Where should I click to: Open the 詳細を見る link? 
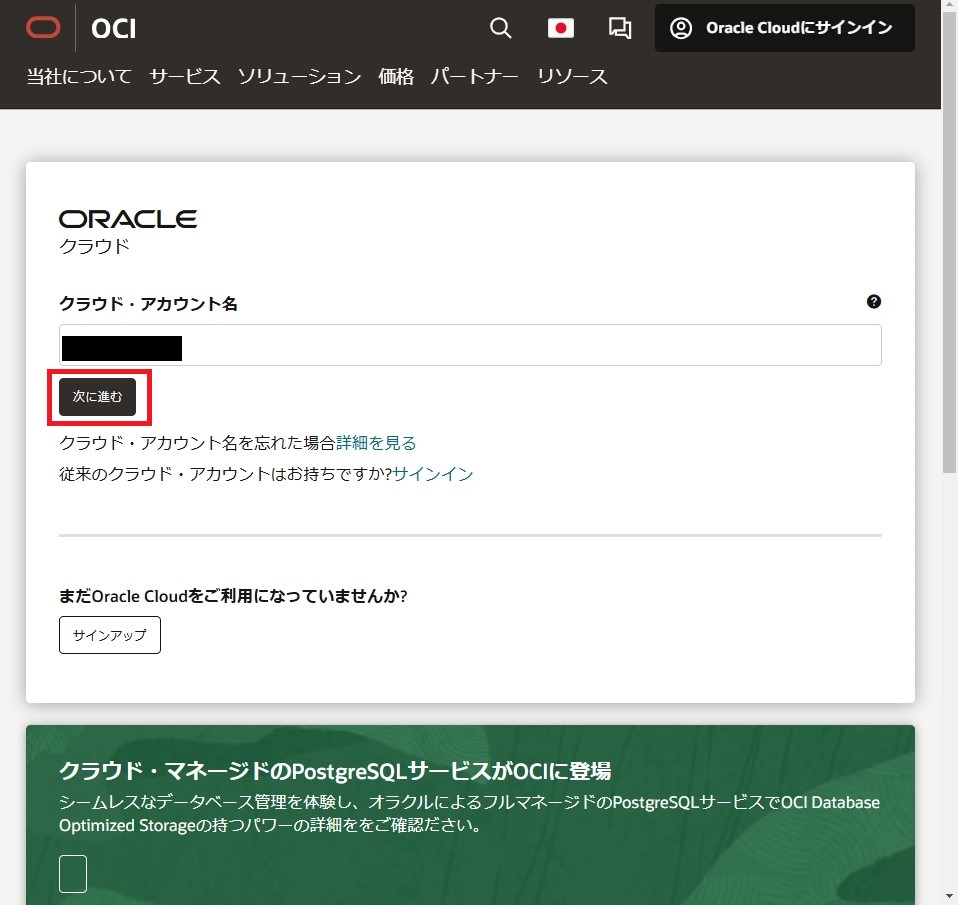pyautogui.click(x=376, y=442)
